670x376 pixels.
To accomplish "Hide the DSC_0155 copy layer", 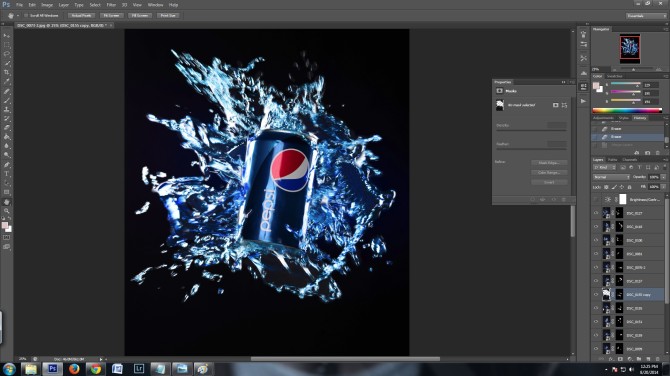I will click(596, 294).
